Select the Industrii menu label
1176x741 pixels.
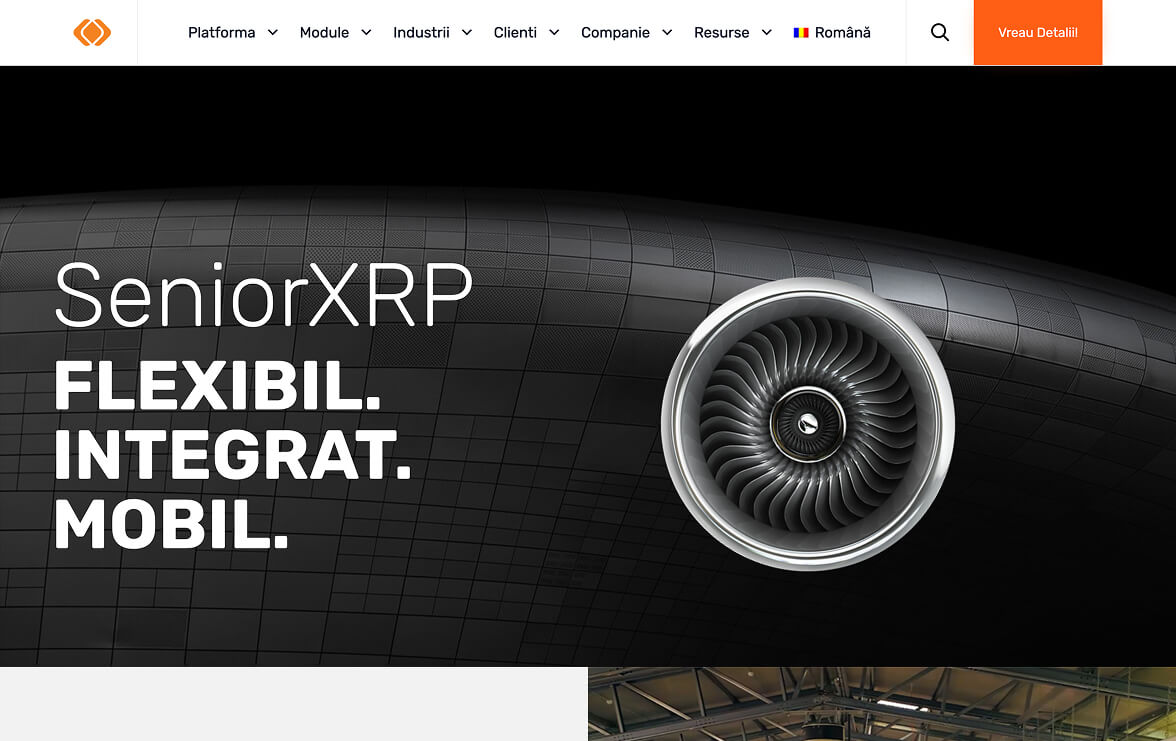[421, 32]
